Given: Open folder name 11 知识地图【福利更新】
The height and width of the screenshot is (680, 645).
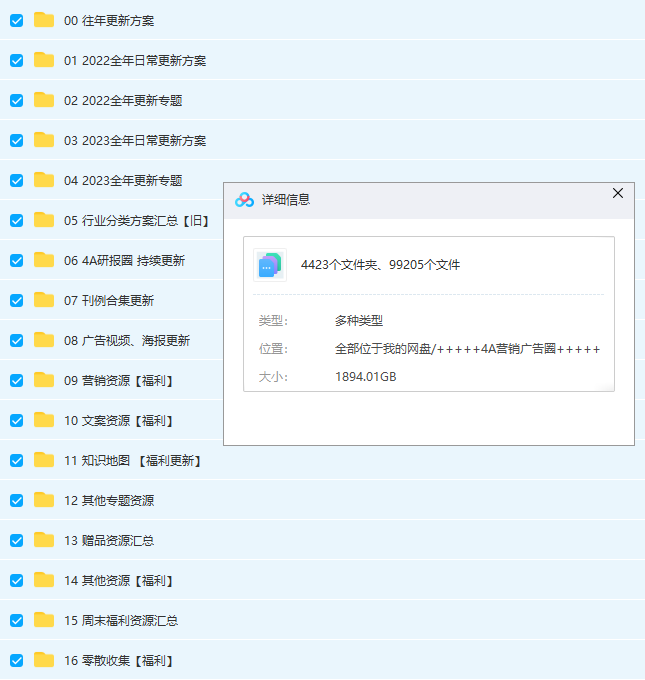Looking at the screenshot, I should point(134,461).
